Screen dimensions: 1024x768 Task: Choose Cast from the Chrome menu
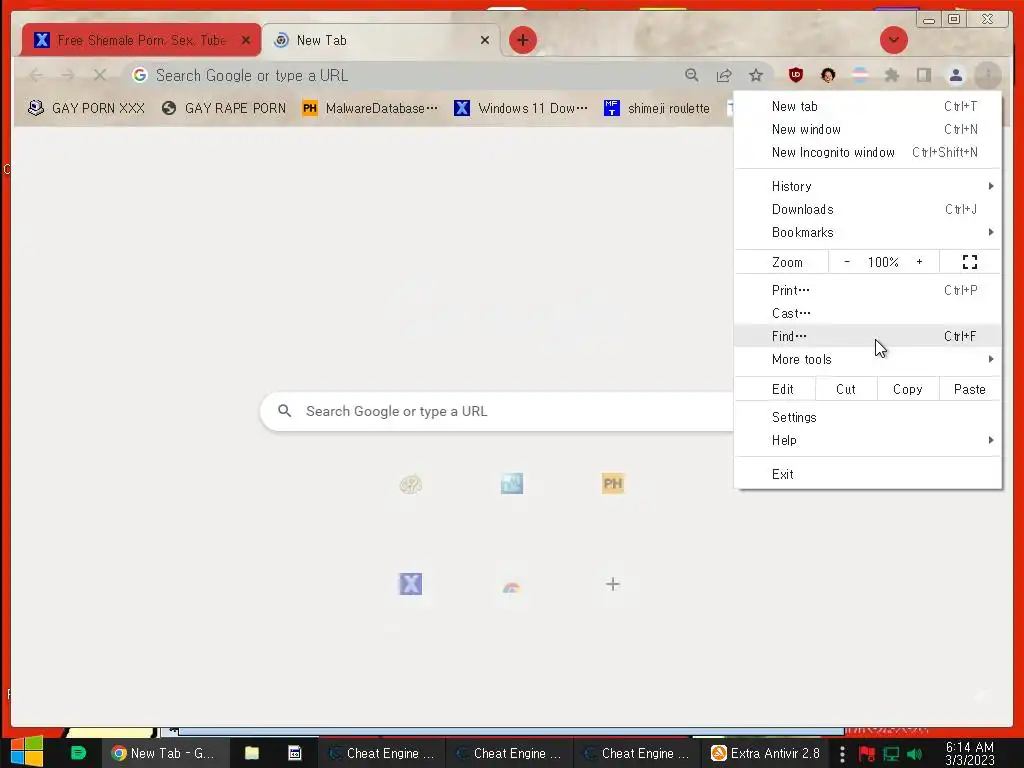click(x=868, y=313)
